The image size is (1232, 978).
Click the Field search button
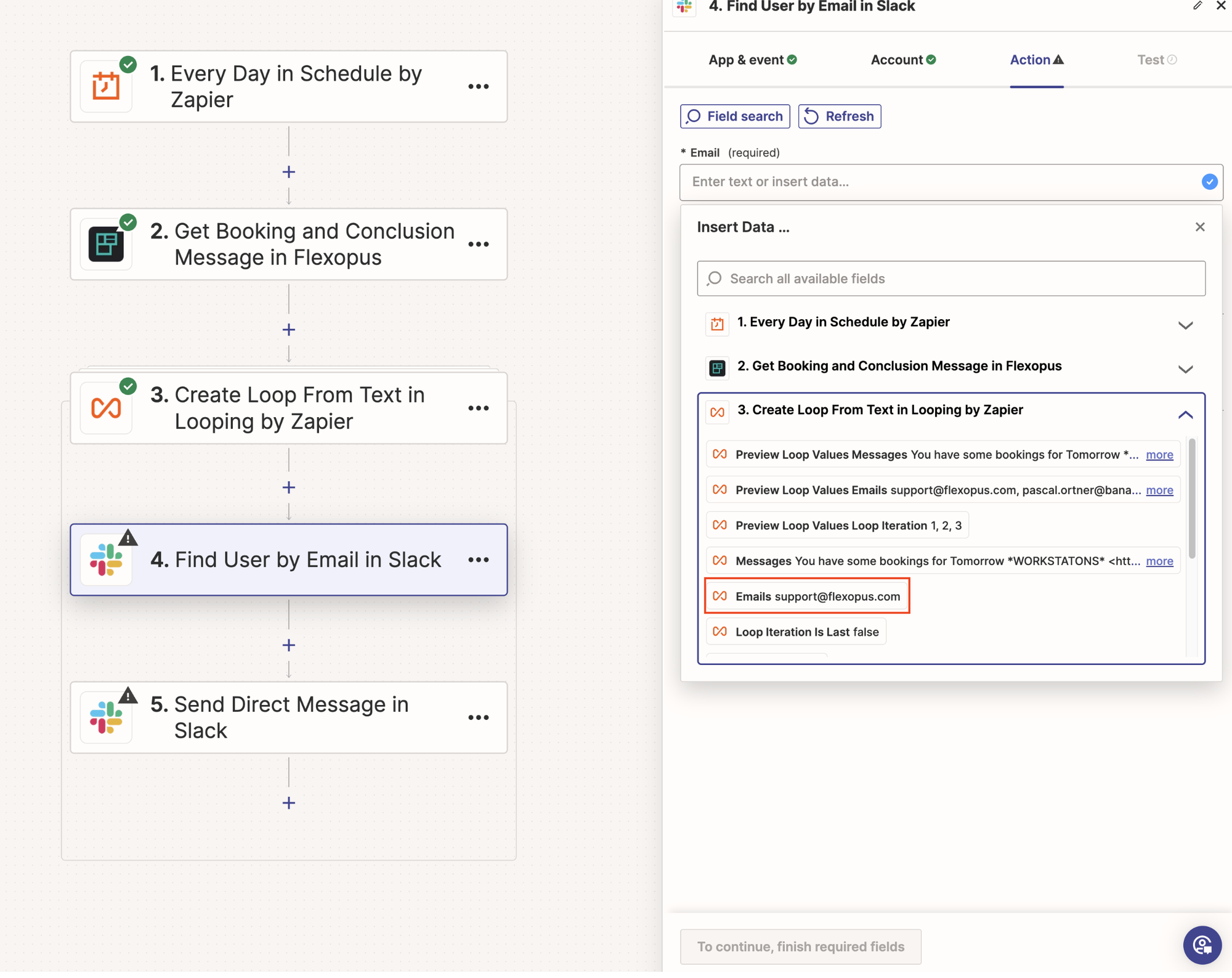click(735, 116)
